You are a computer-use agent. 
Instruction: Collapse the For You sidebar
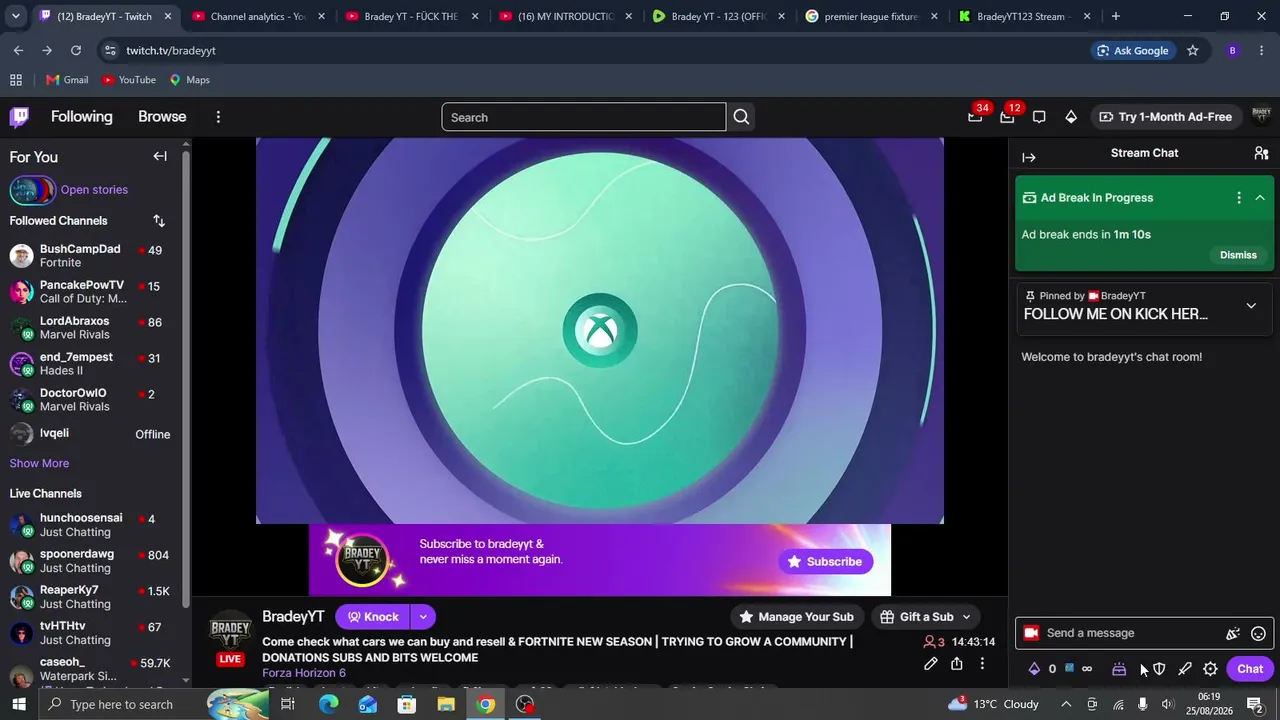coord(160,156)
